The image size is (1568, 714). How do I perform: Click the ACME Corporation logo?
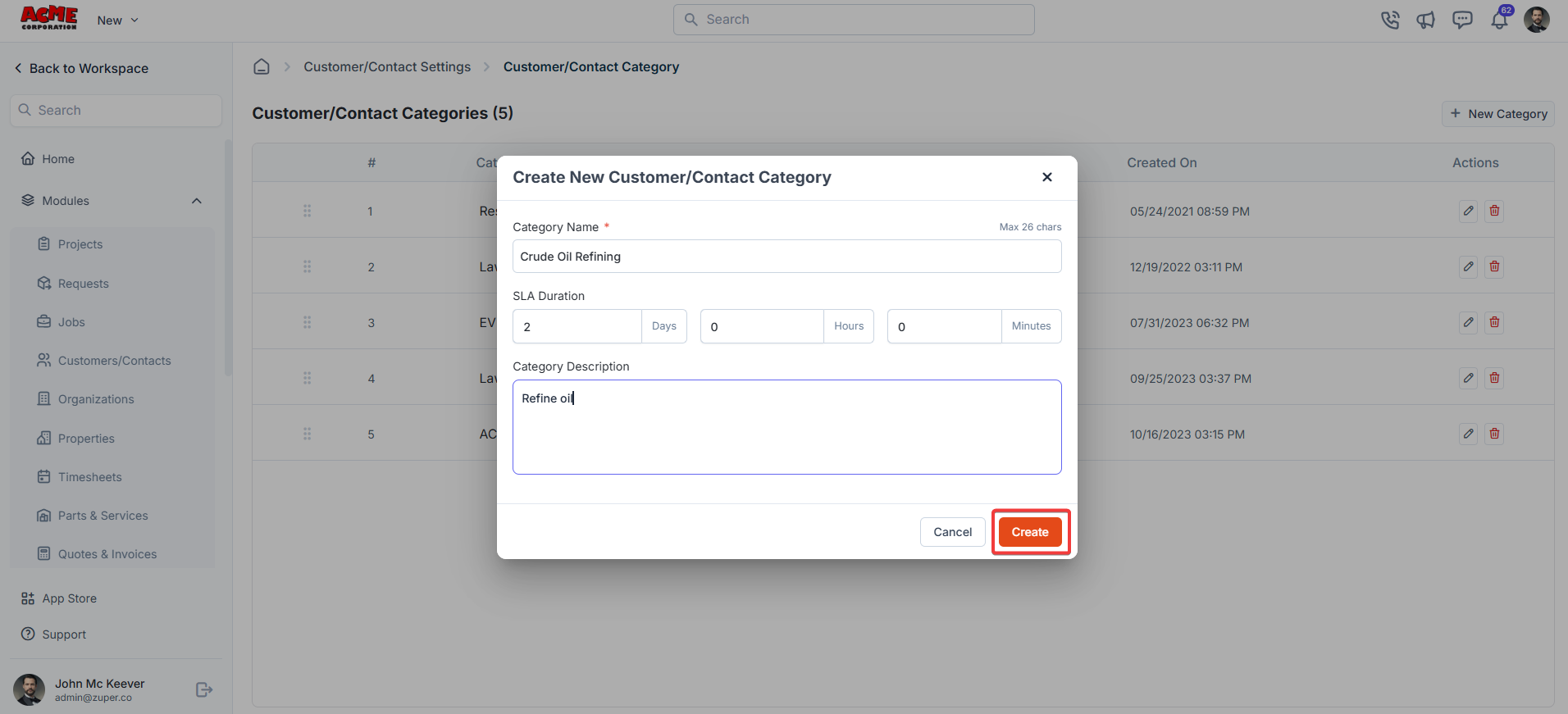click(49, 18)
